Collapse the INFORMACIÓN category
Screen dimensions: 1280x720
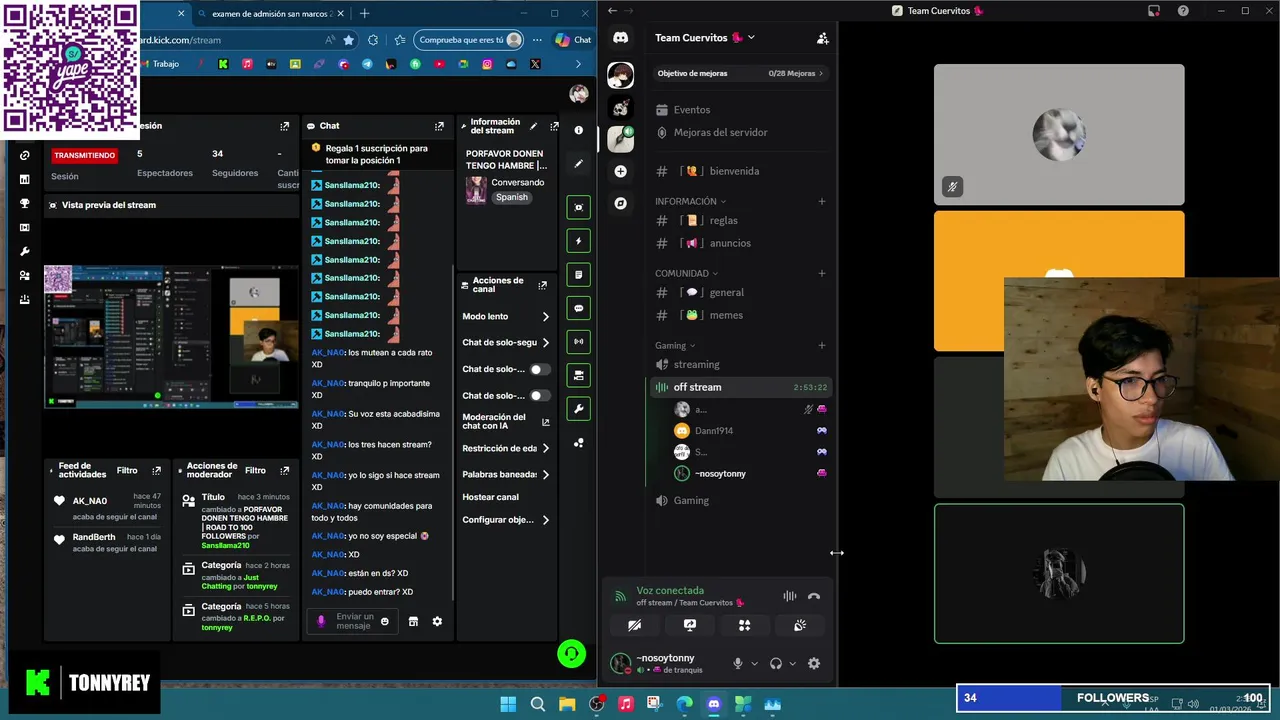(690, 201)
